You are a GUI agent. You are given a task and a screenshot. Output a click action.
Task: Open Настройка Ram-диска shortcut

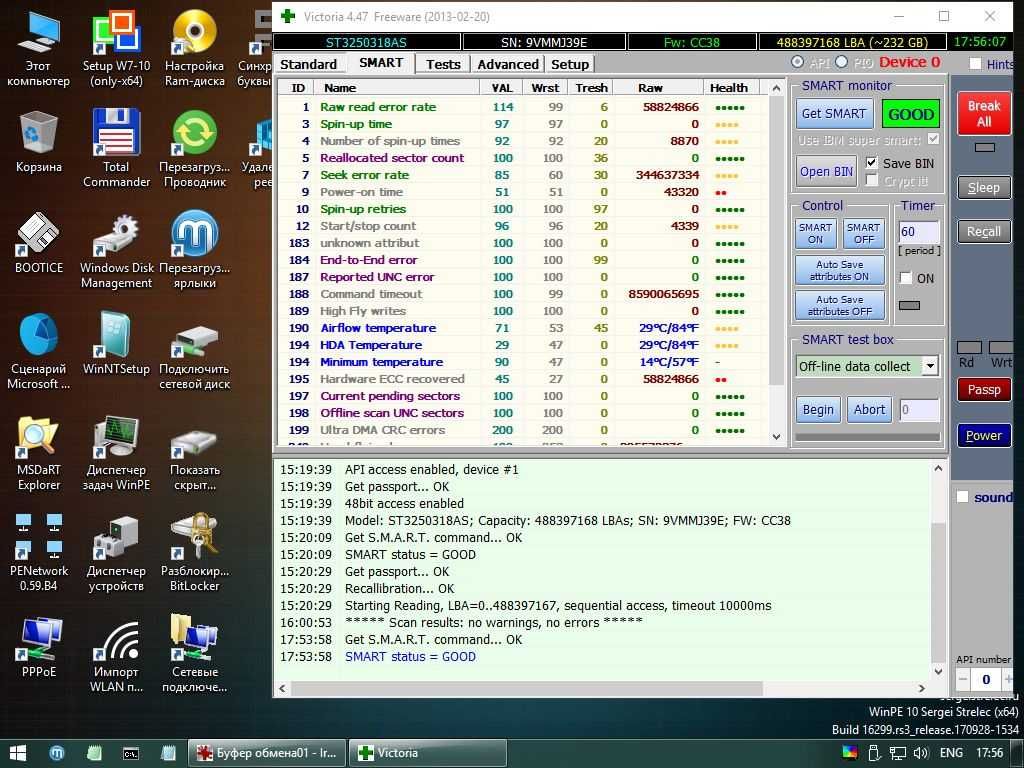pos(195,49)
